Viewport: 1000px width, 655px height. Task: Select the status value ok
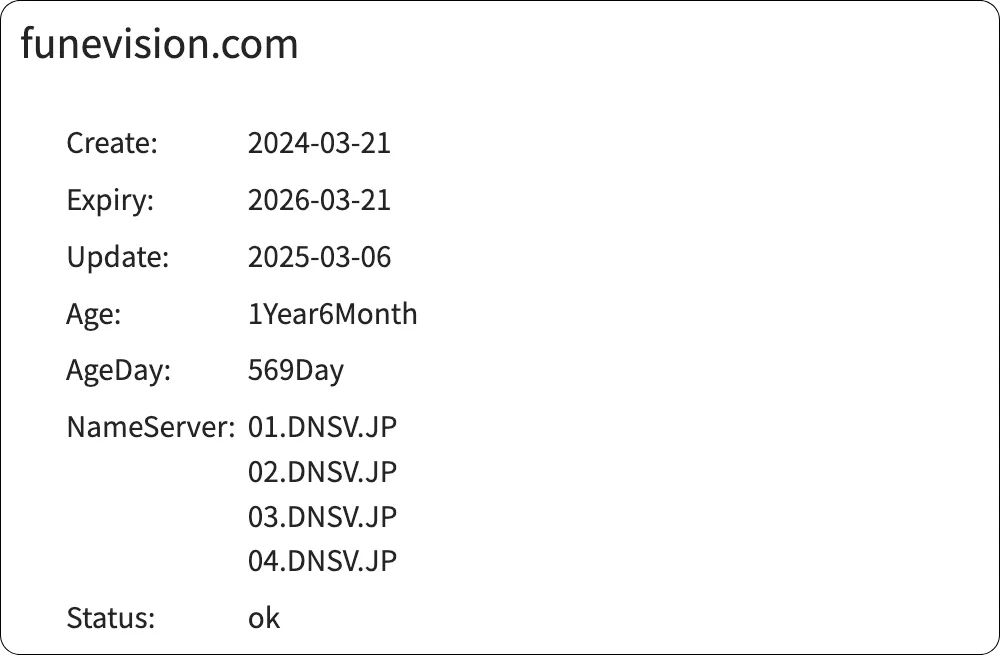(264, 618)
